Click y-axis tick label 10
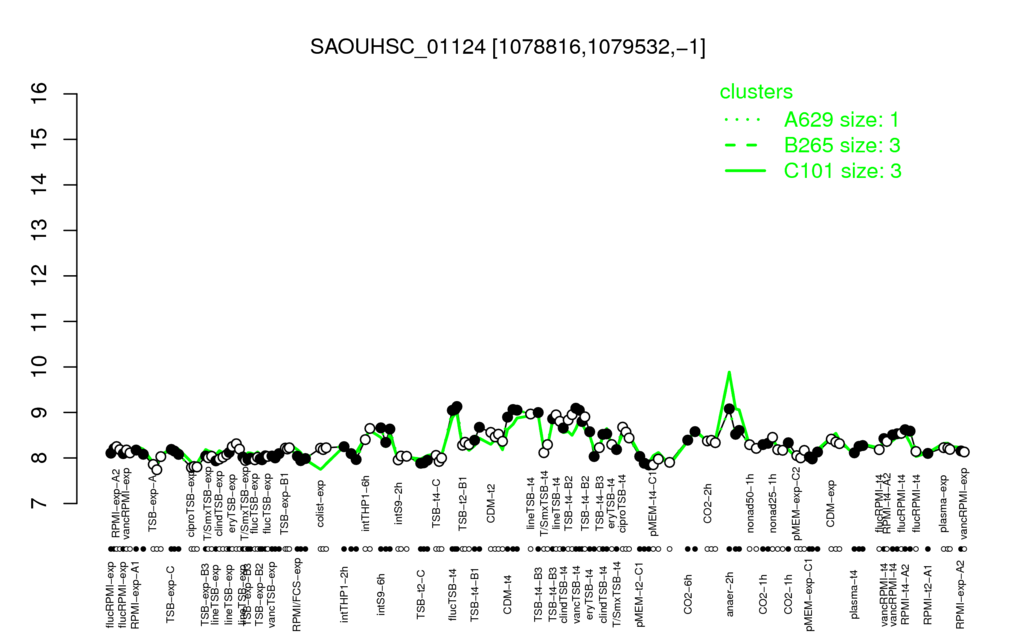1024x640 pixels. coord(40,367)
